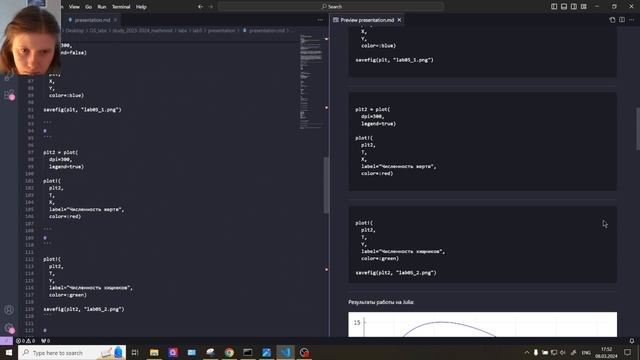Click the savefig lab05_2.png line in the preview
Screen dimensions: 640x360
point(396,272)
